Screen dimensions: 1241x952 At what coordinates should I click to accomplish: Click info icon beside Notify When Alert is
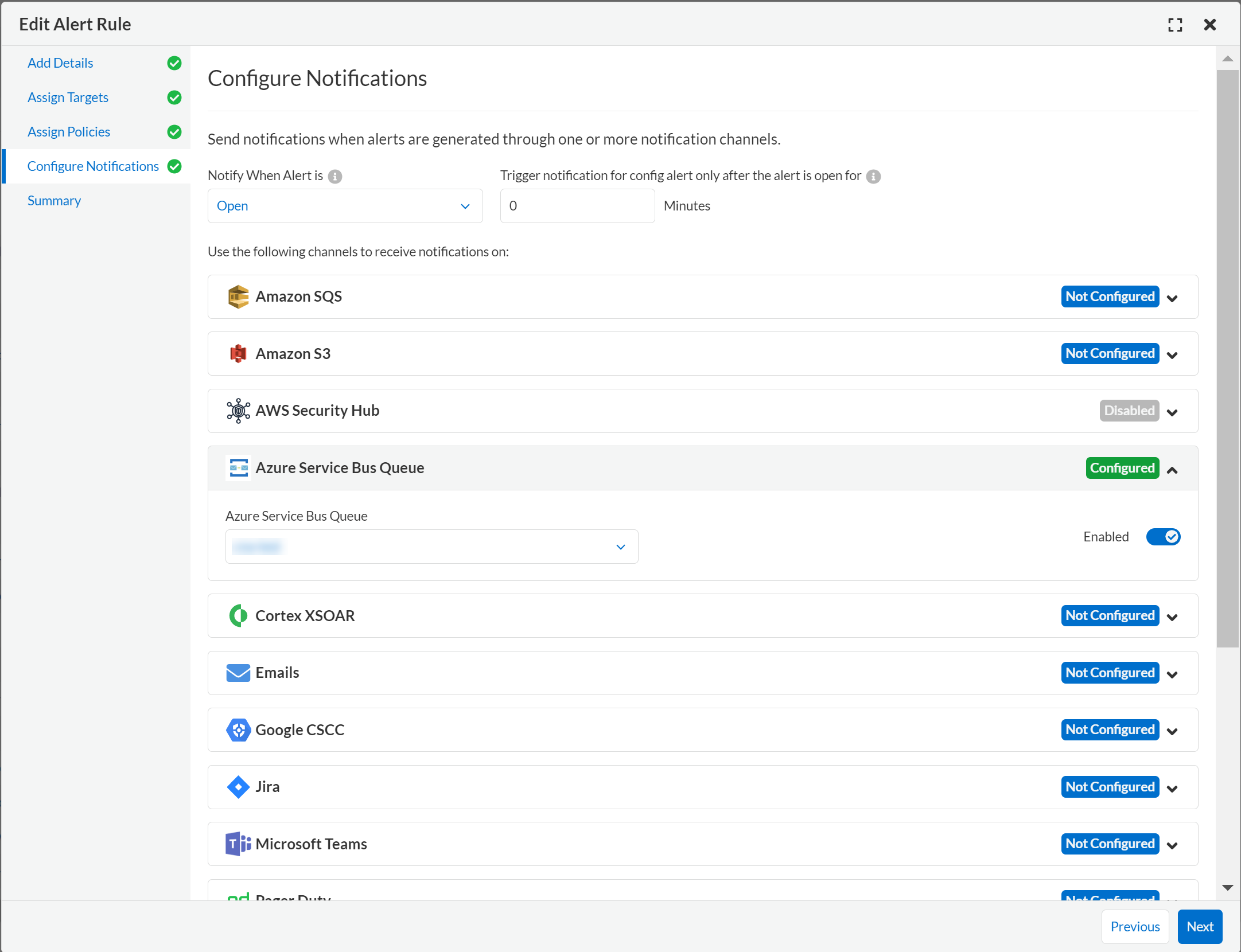coord(335,177)
